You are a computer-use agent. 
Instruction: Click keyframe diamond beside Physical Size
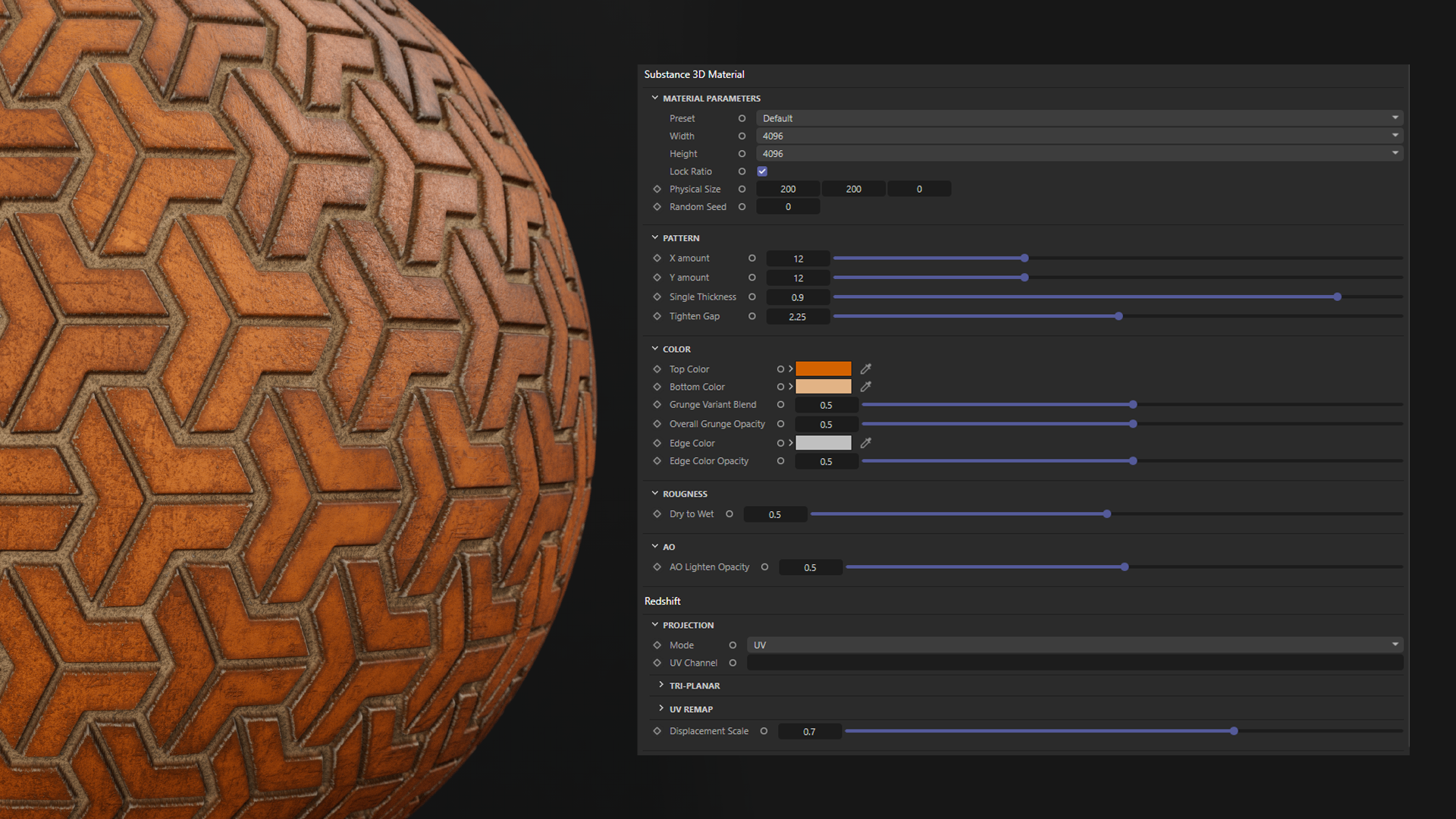(x=657, y=189)
